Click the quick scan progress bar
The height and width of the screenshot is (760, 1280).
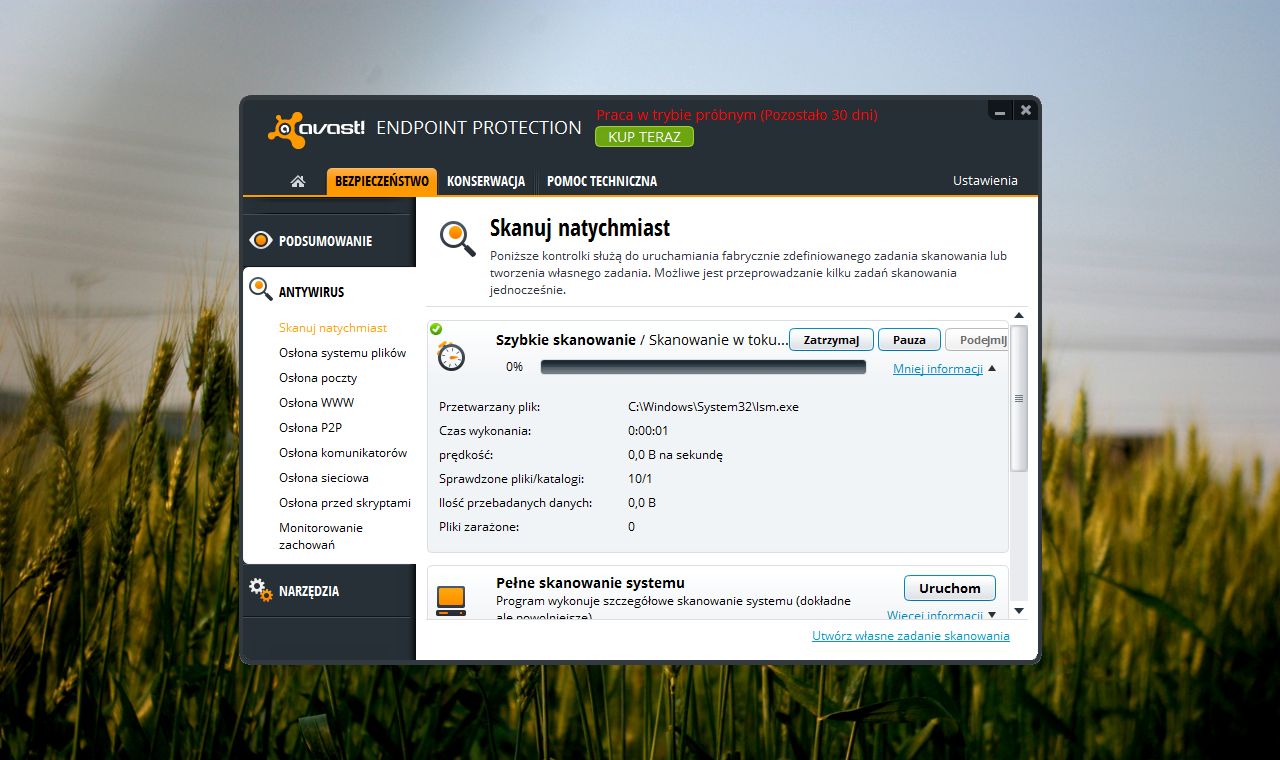point(703,367)
